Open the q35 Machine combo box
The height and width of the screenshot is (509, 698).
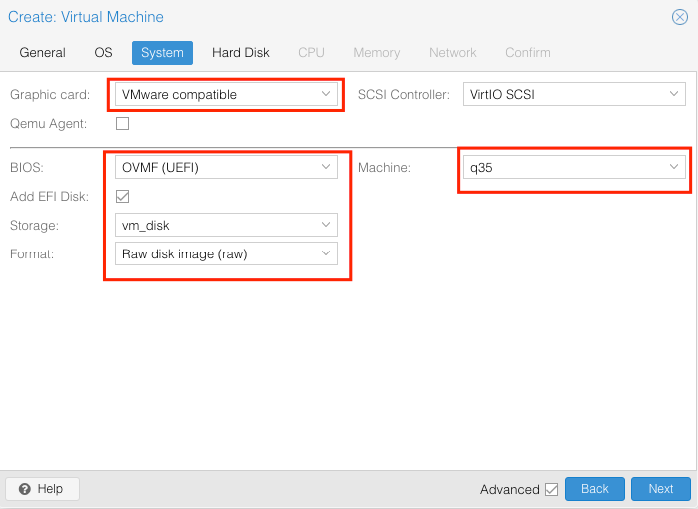point(574,167)
